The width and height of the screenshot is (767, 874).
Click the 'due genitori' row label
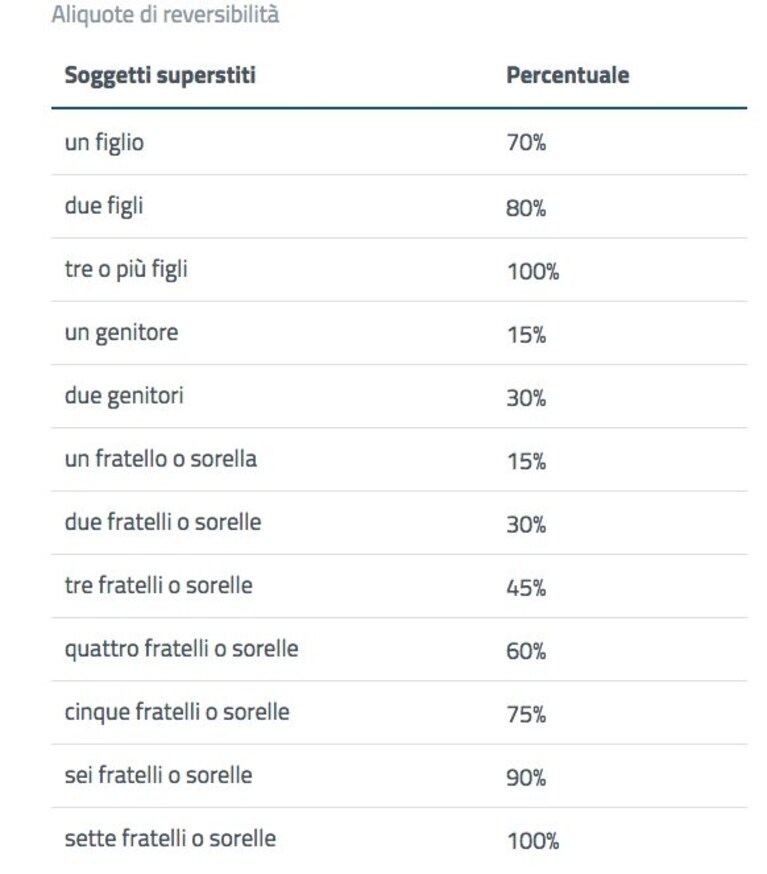tap(124, 396)
